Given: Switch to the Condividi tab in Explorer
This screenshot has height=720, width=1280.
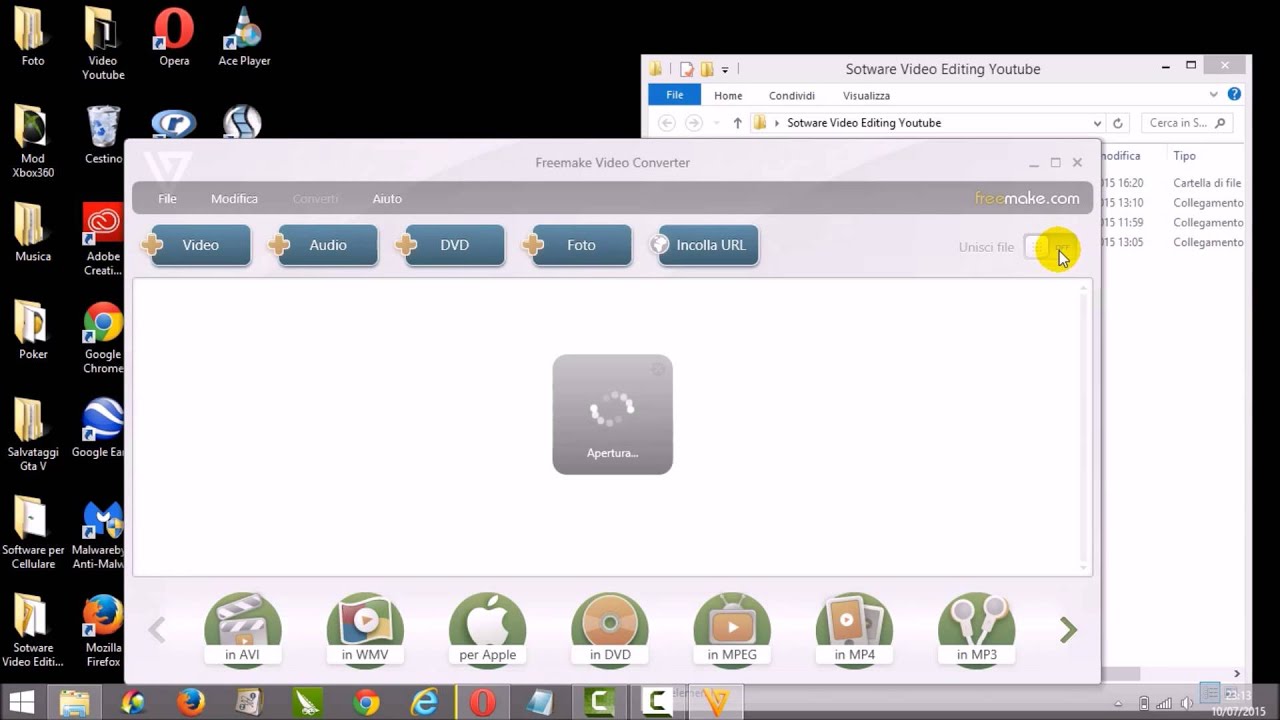Looking at the screenshot, I should click(x=792, y=95).
